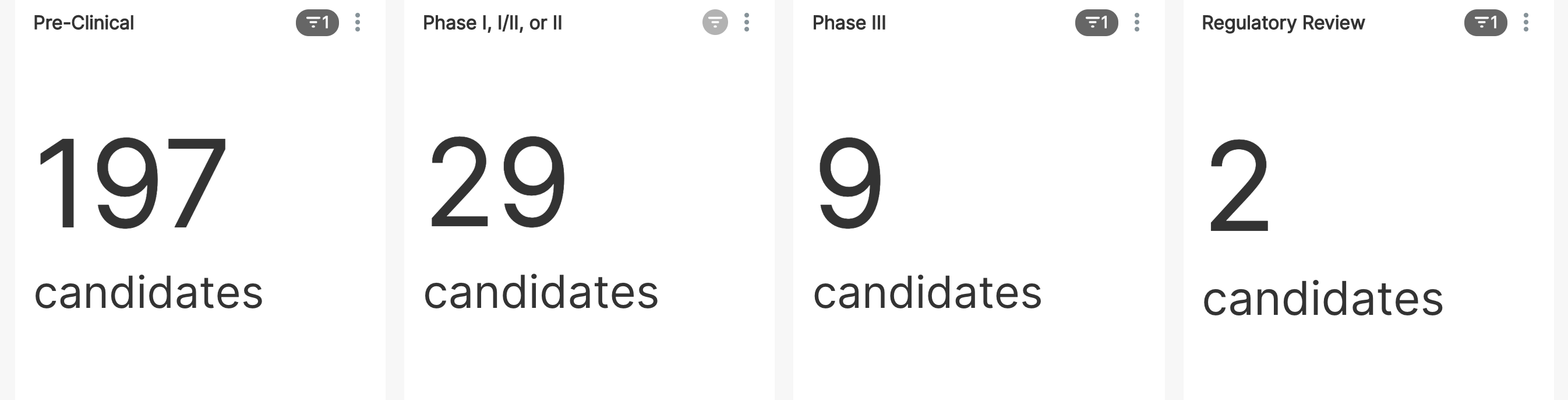This screenshot has height=400, width=1568.
Task: Click the Pre-Clinical card title
Action: coord(83,23)
